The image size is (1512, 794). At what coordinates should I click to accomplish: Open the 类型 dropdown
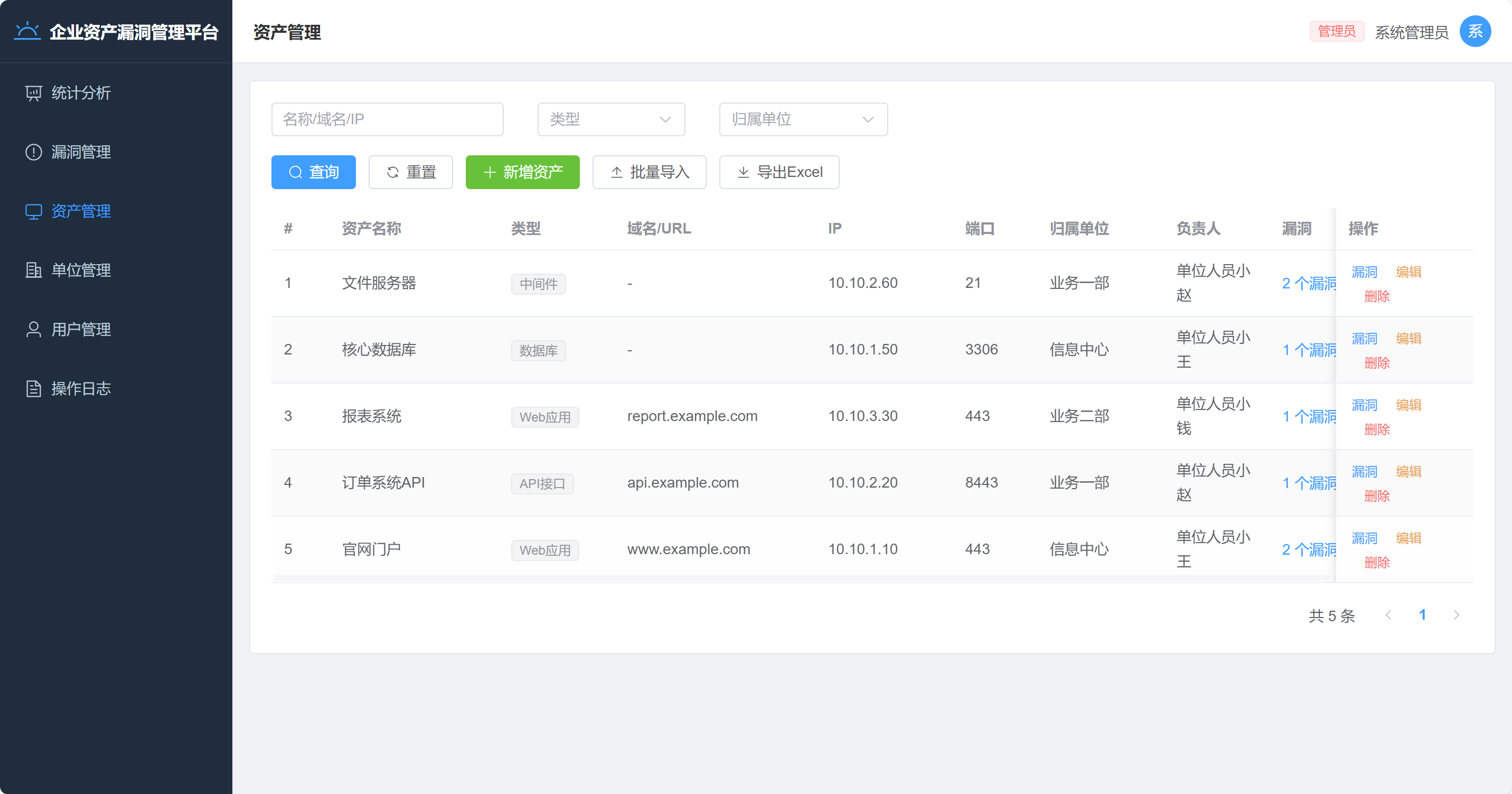click(x=612, y=119)
